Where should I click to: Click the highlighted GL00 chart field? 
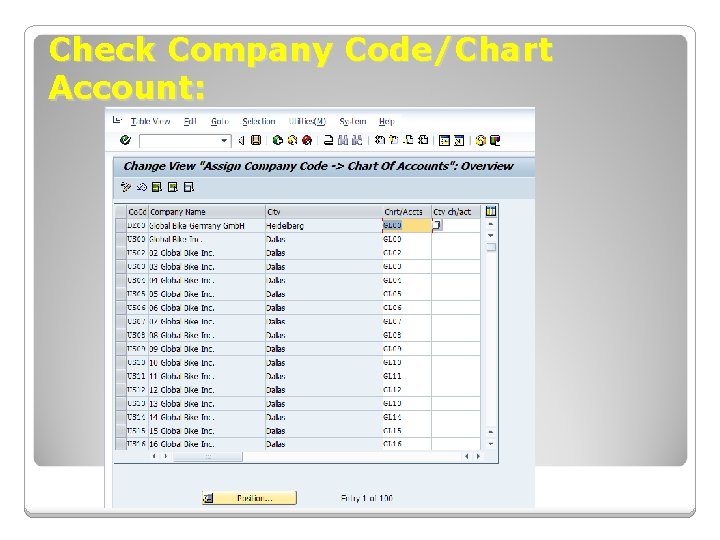[407, 225]
